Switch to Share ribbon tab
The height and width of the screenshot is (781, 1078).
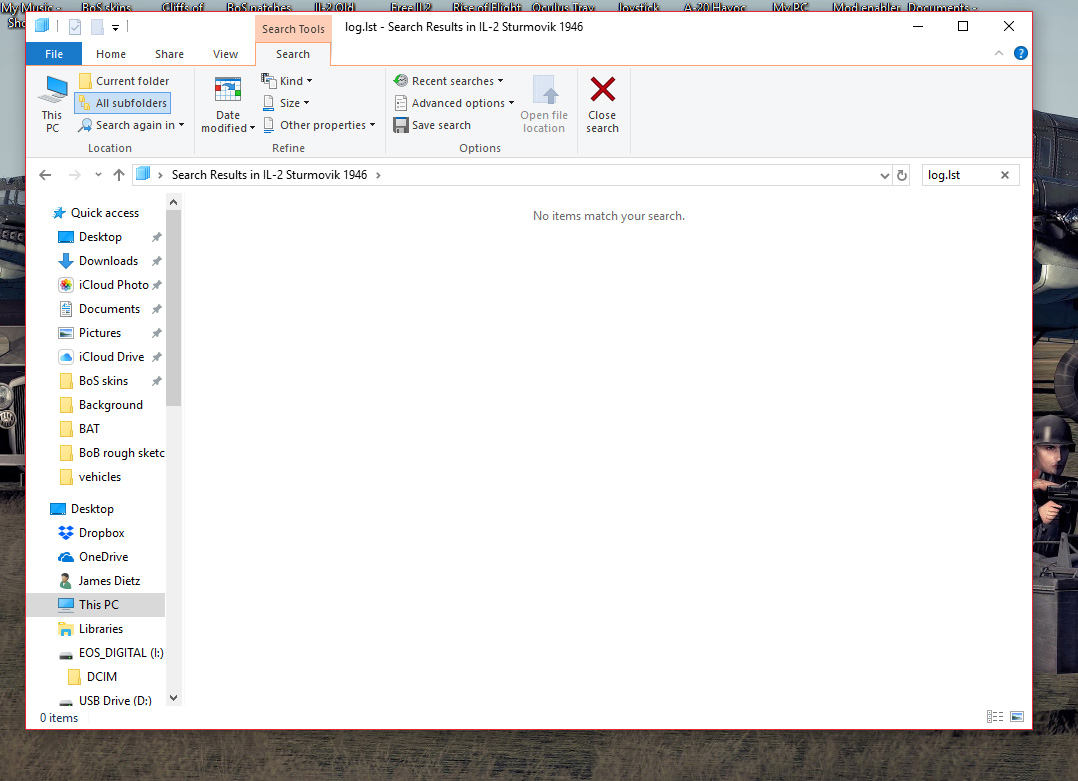[169, 54]
